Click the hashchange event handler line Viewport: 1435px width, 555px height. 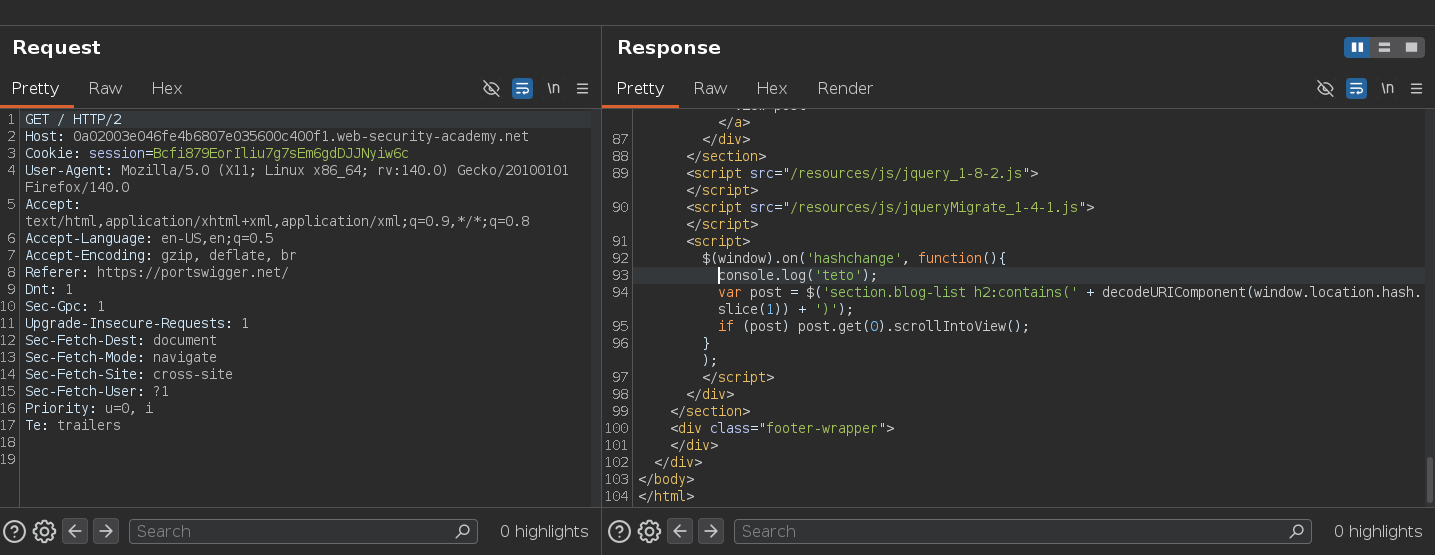[854, 258]
